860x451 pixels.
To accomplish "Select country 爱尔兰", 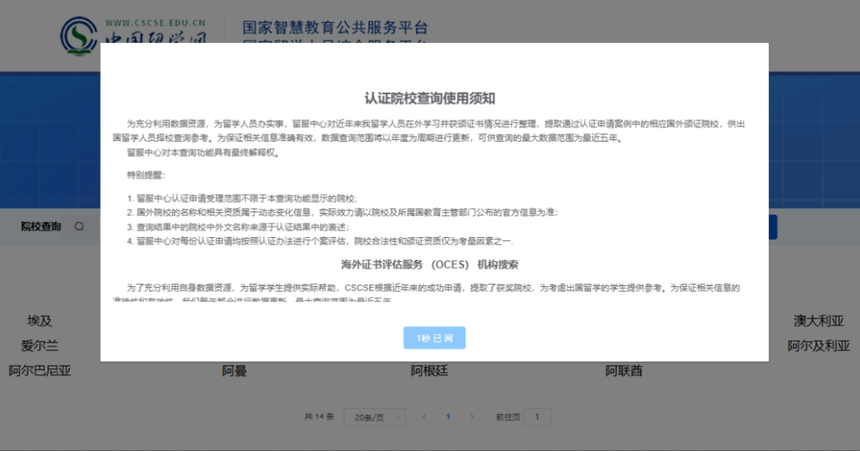I will [x=39, y=346].
